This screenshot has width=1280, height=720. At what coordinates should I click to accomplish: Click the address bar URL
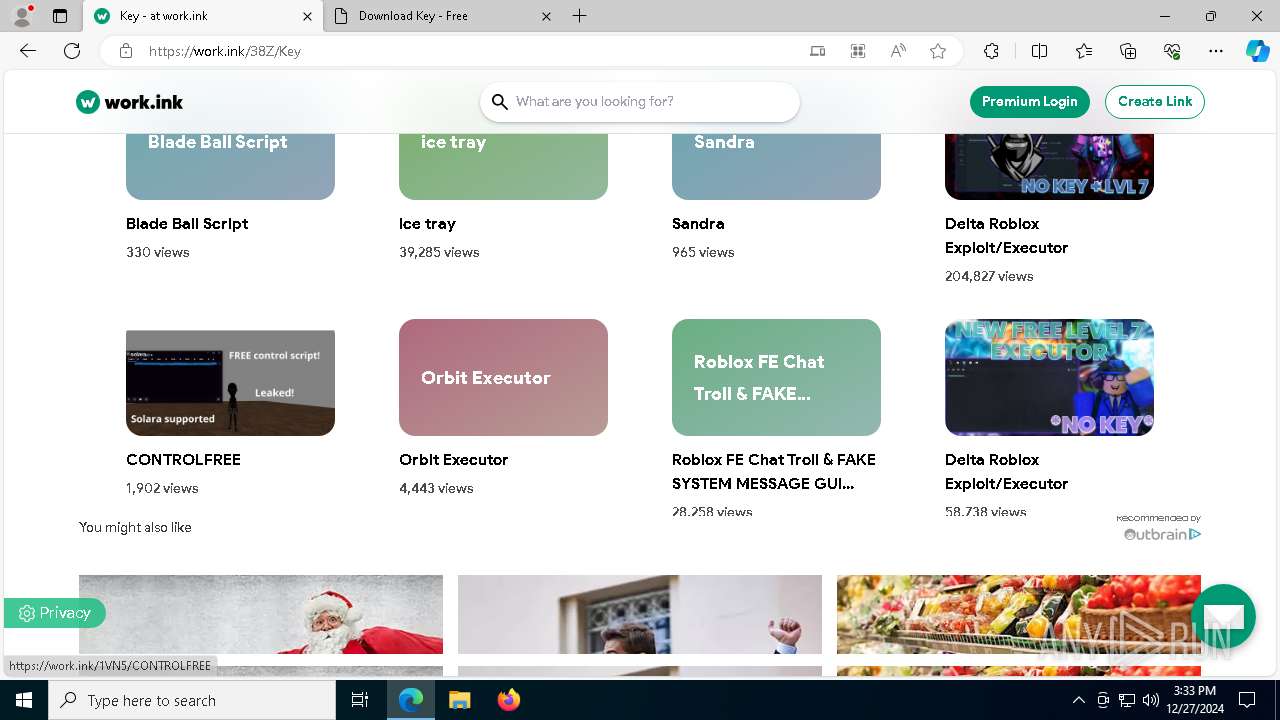click(x=225, y=51)
